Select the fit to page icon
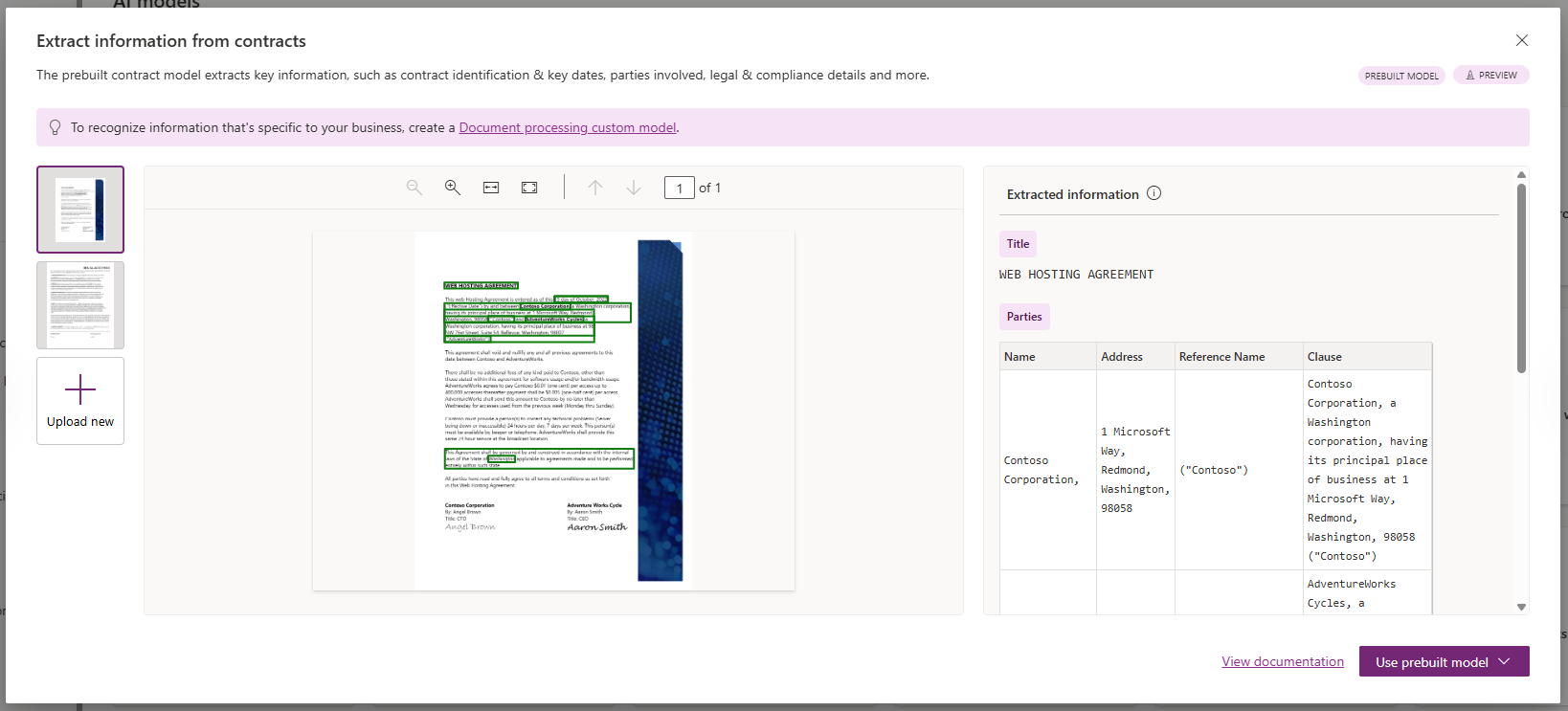1568x711 pixels. click(529, 188)
